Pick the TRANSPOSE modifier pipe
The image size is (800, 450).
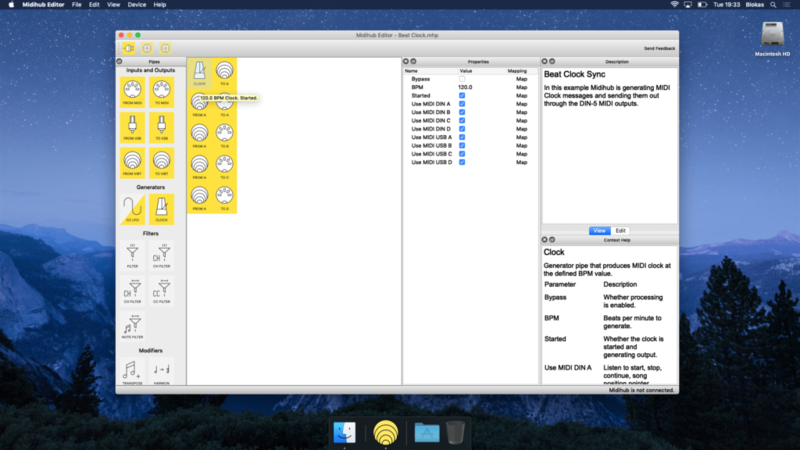(x=133, y=372)
